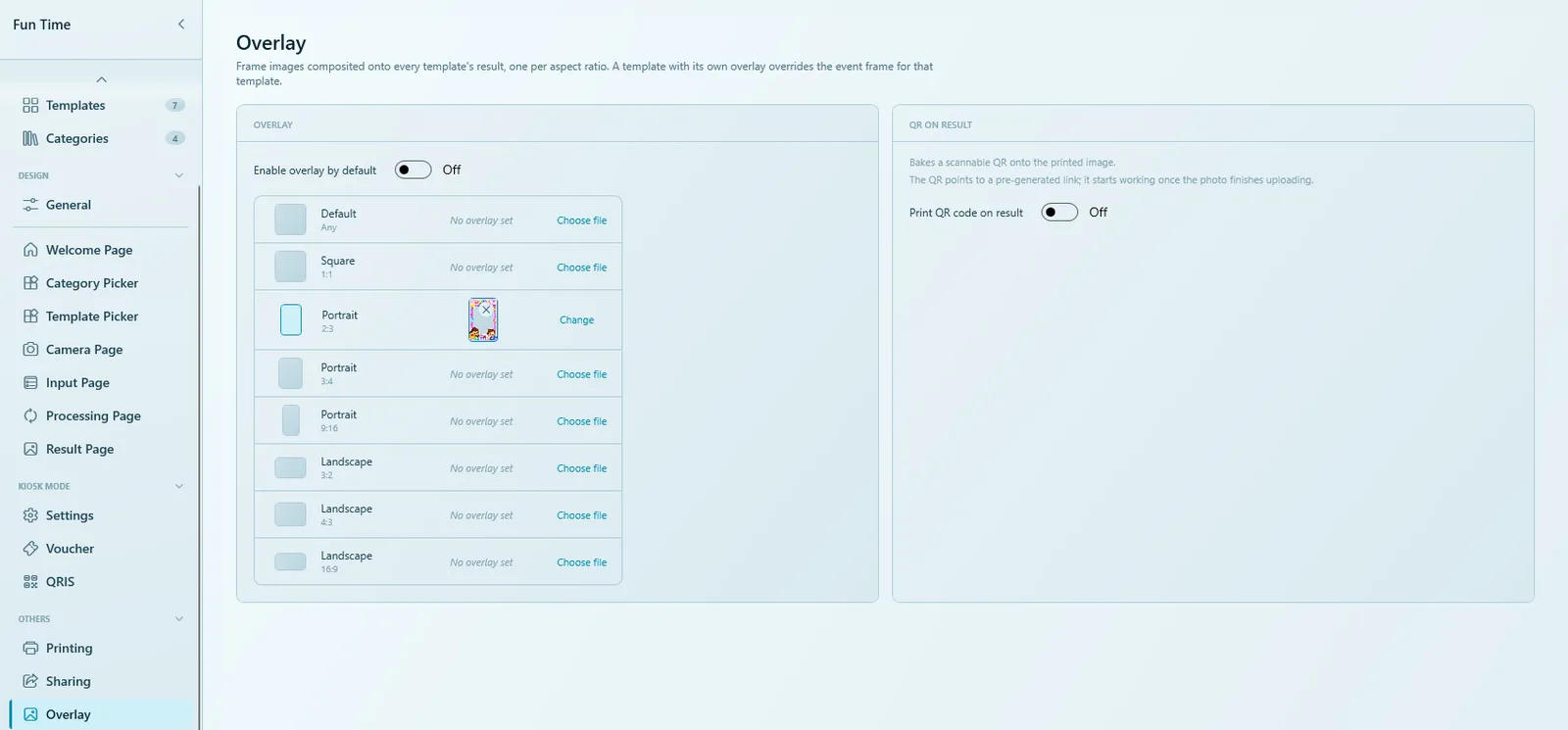This screenshot has height=730, width=1568.
Task: Choose file for Landscape 4:3 overlay
Action: 582,515
